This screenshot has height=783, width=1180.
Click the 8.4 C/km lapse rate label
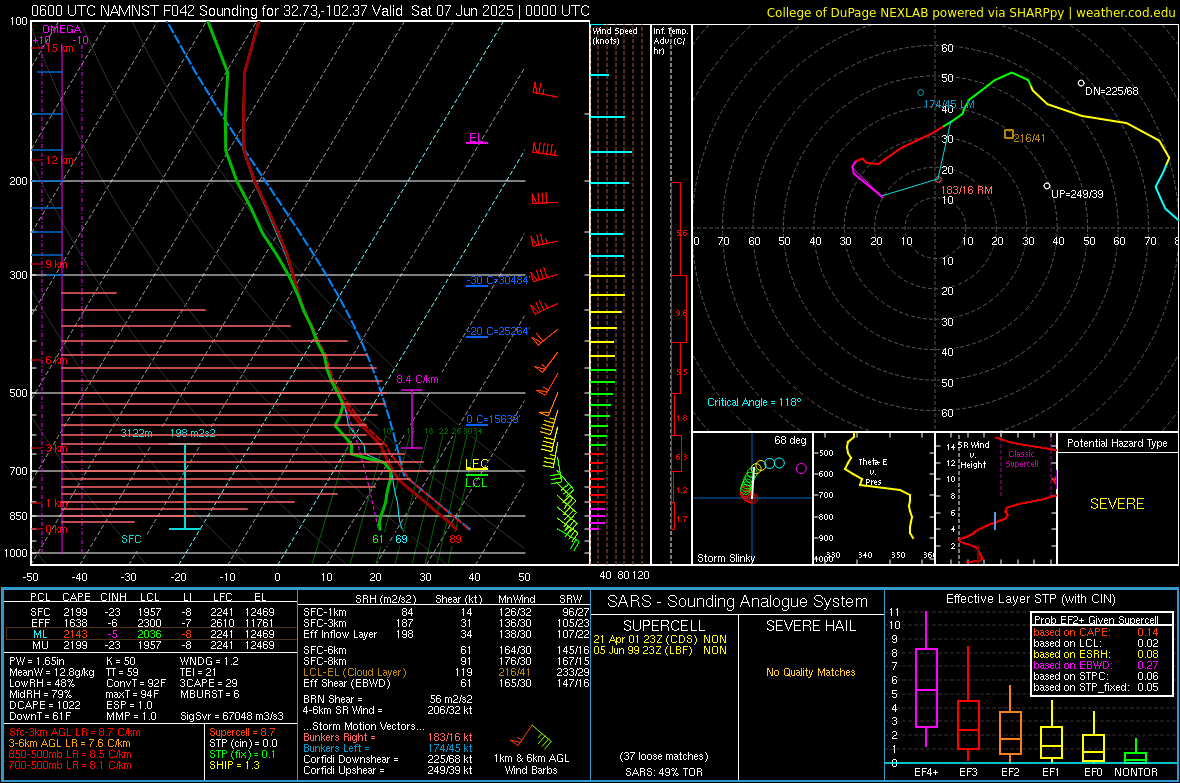coord(417,379)
